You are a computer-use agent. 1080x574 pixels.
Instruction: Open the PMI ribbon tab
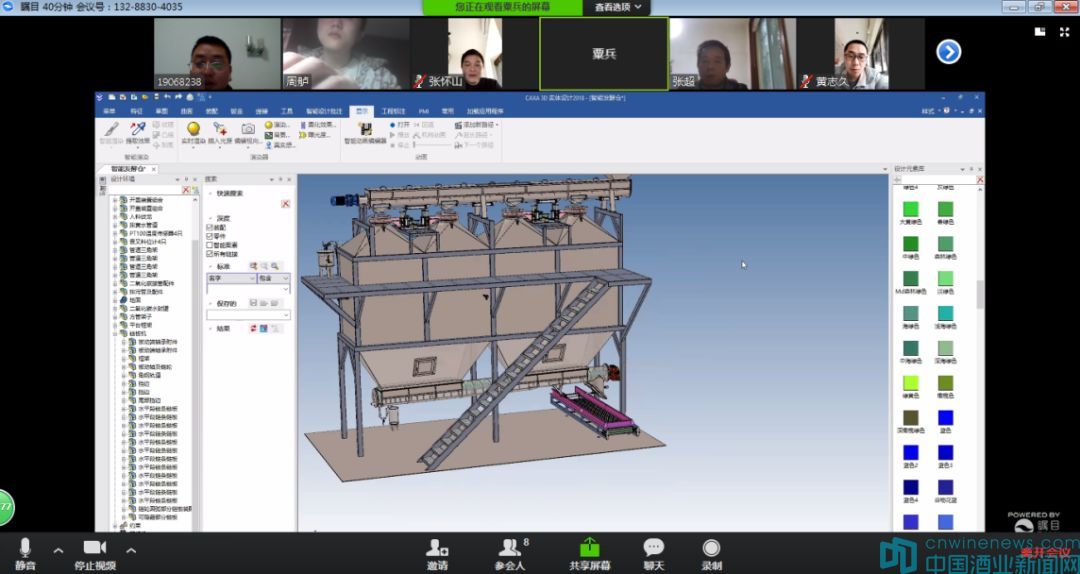coord(423,111)
